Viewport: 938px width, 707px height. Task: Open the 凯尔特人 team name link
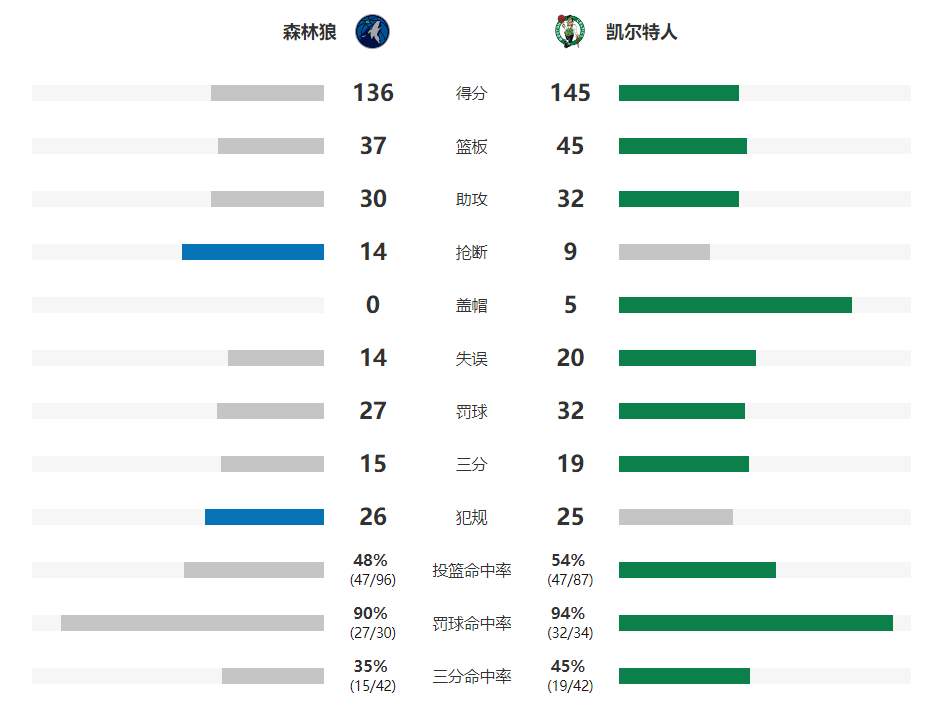(641, 32)
